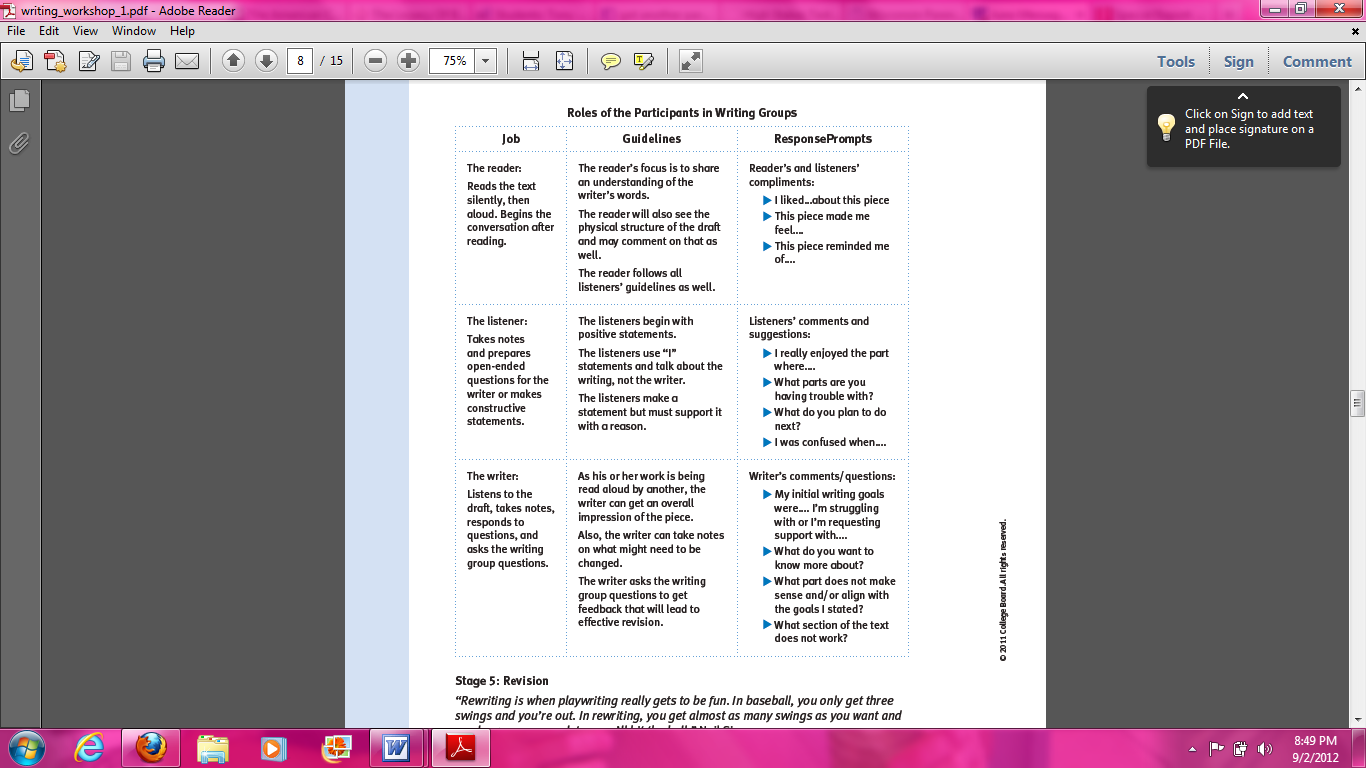
Task: Click 'Writer's comments/questions:' heading
Action: (x=822, y=476)
